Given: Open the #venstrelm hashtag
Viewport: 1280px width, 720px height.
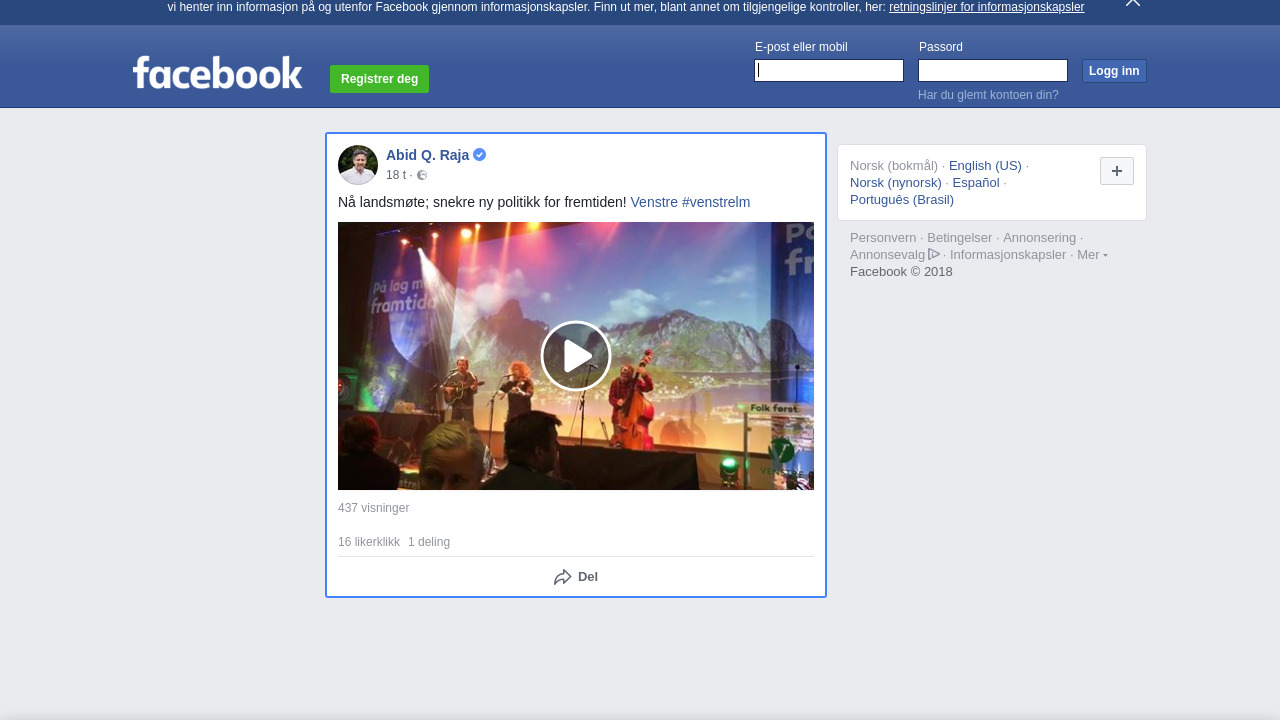Looking at the screenshot, I should (716, 202).
